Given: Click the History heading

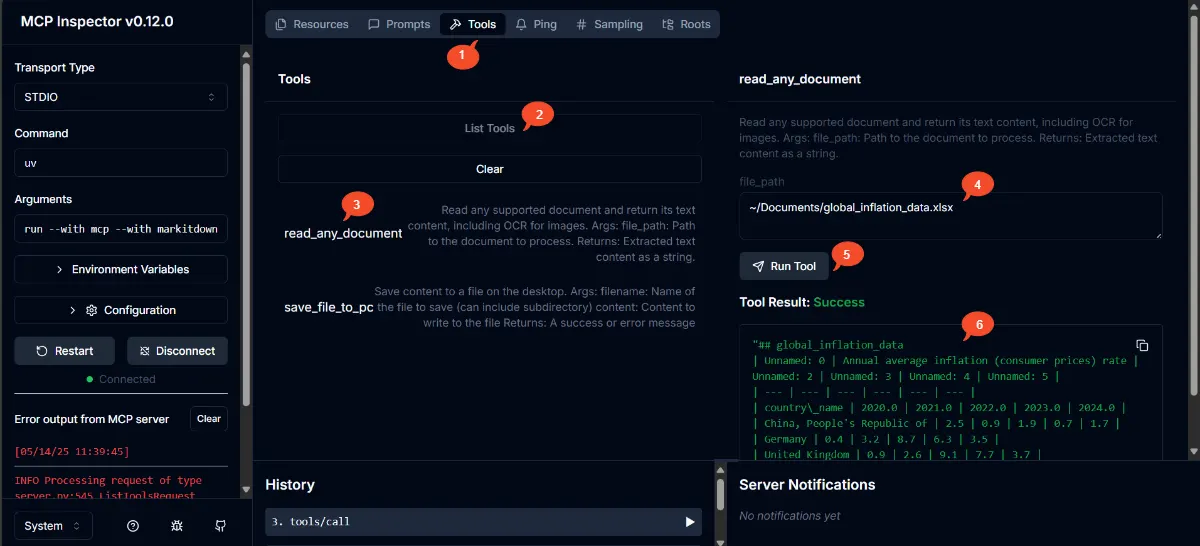Looking at the screenshot, I should (290, 485).
